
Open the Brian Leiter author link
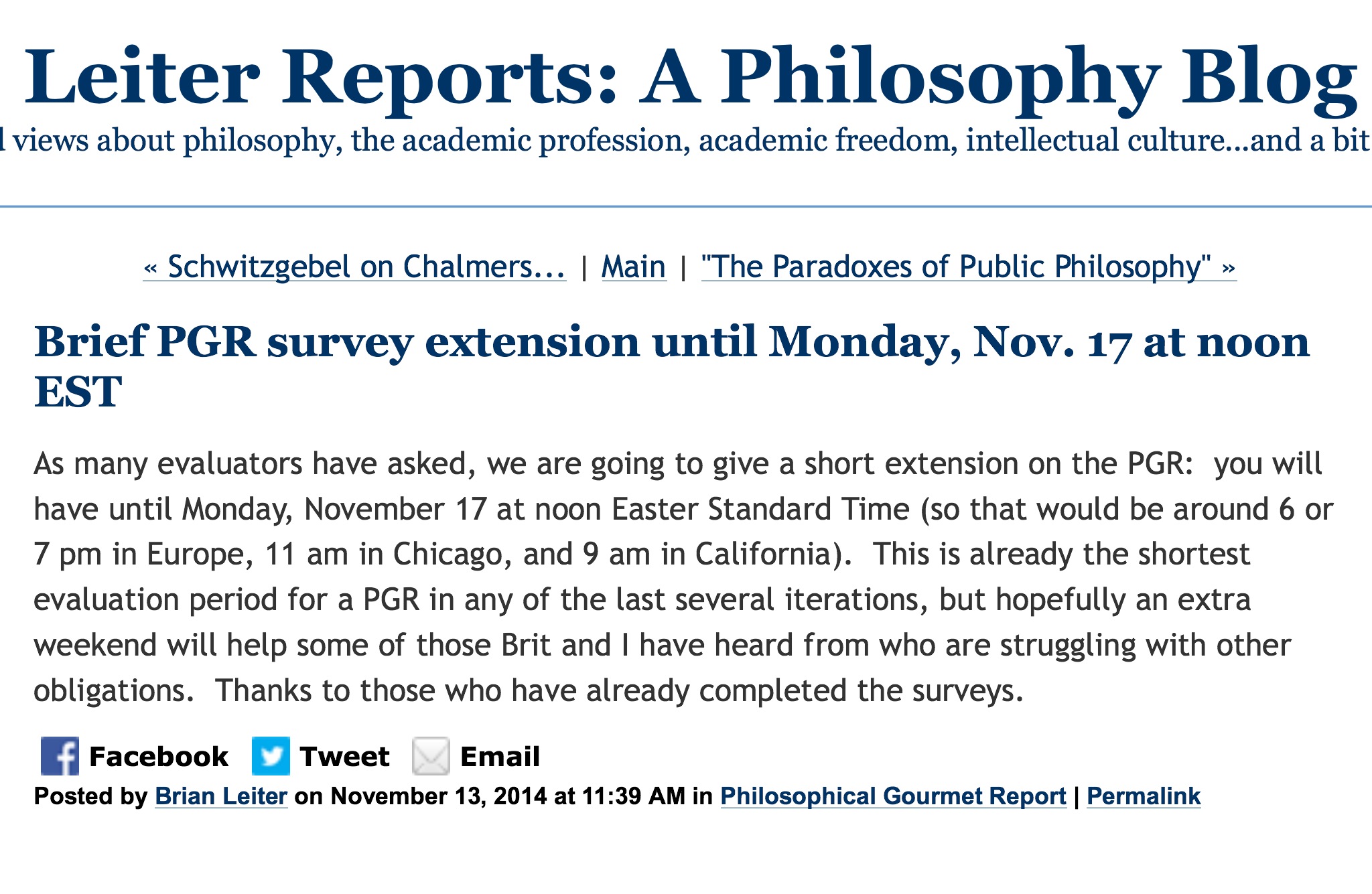221,796
